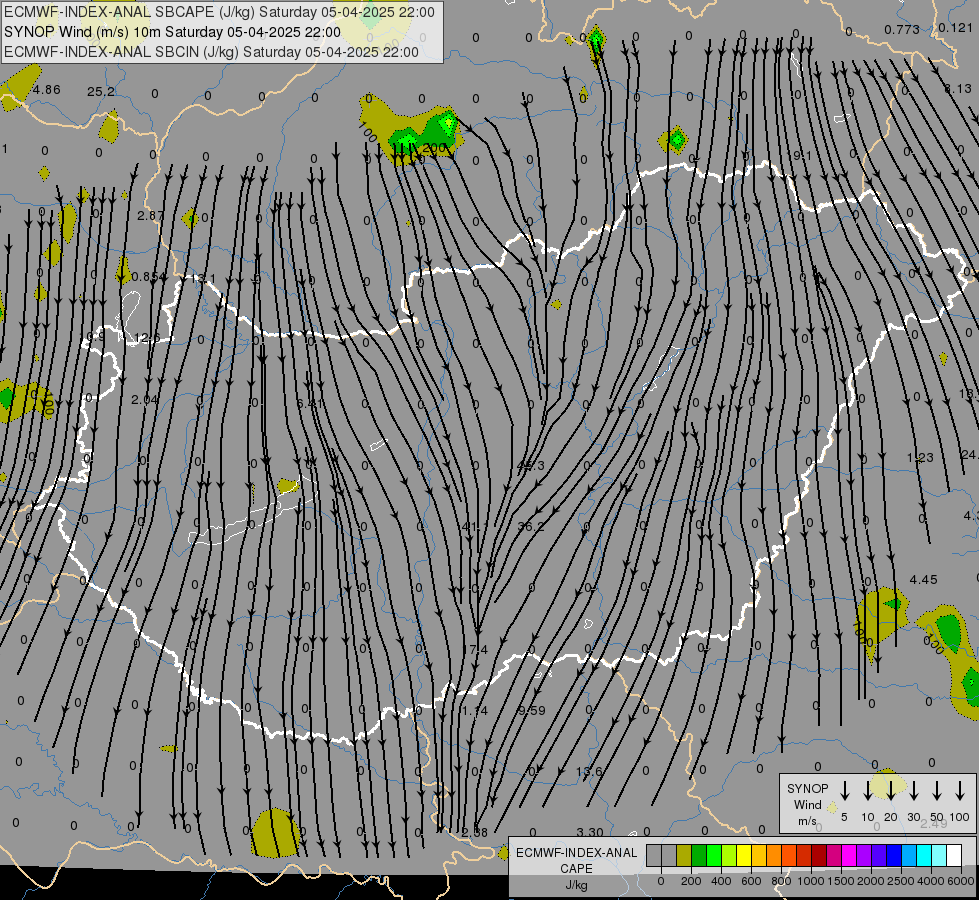Click the 2500 tick label on colorbar
Viewport: 979px width, 900px height.
(900, 881)
